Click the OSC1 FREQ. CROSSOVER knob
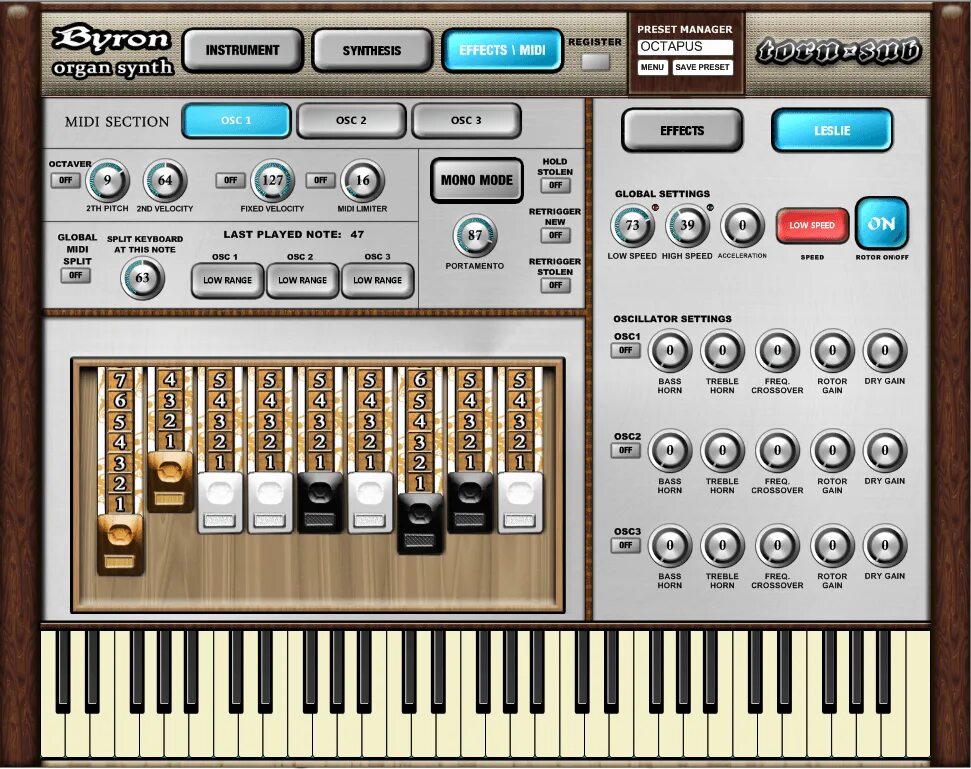971x769 pixels. pyautogui.click(x=777, y=351)
